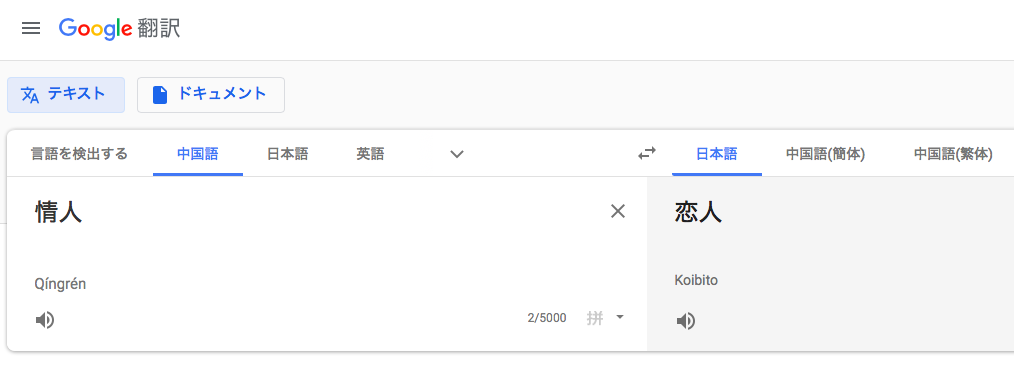Switch target to 中国語(簡体)

point(826,154)
